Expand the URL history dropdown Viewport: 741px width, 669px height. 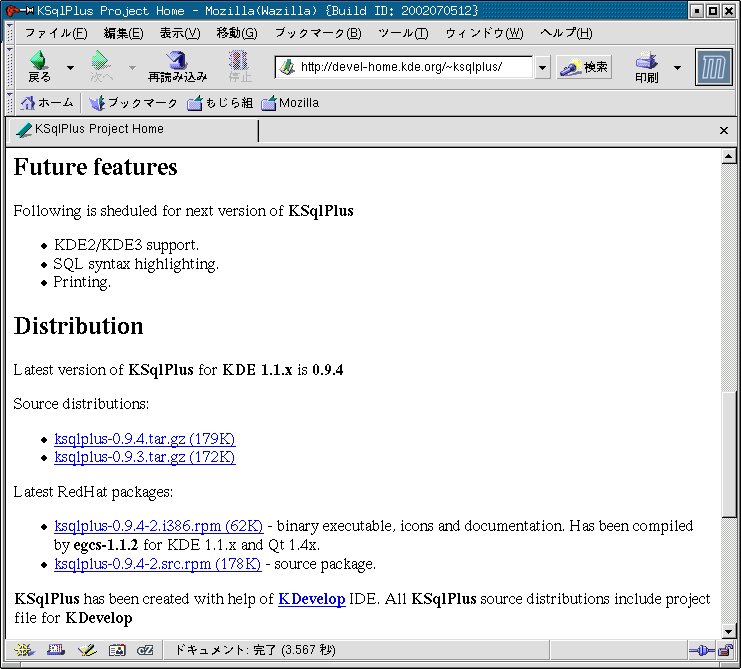[542, 68]
